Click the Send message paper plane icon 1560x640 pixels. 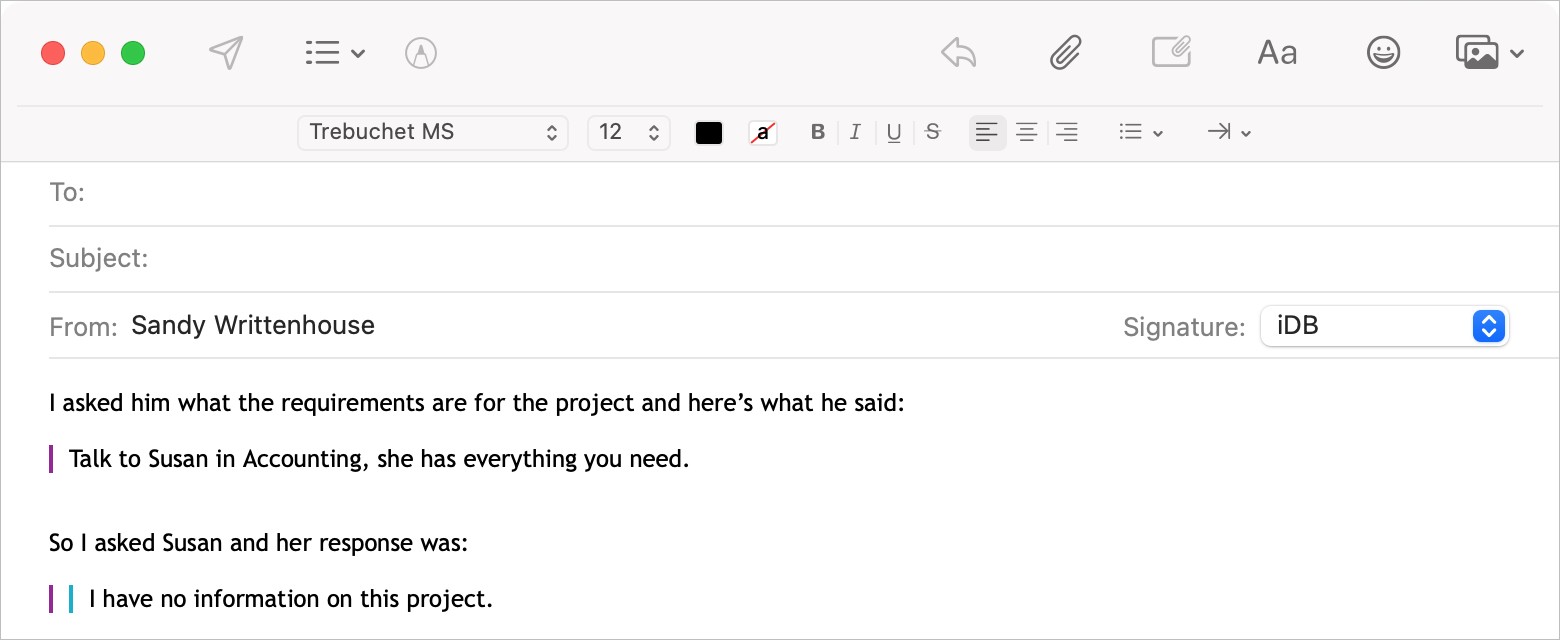(x=227, y=53)
